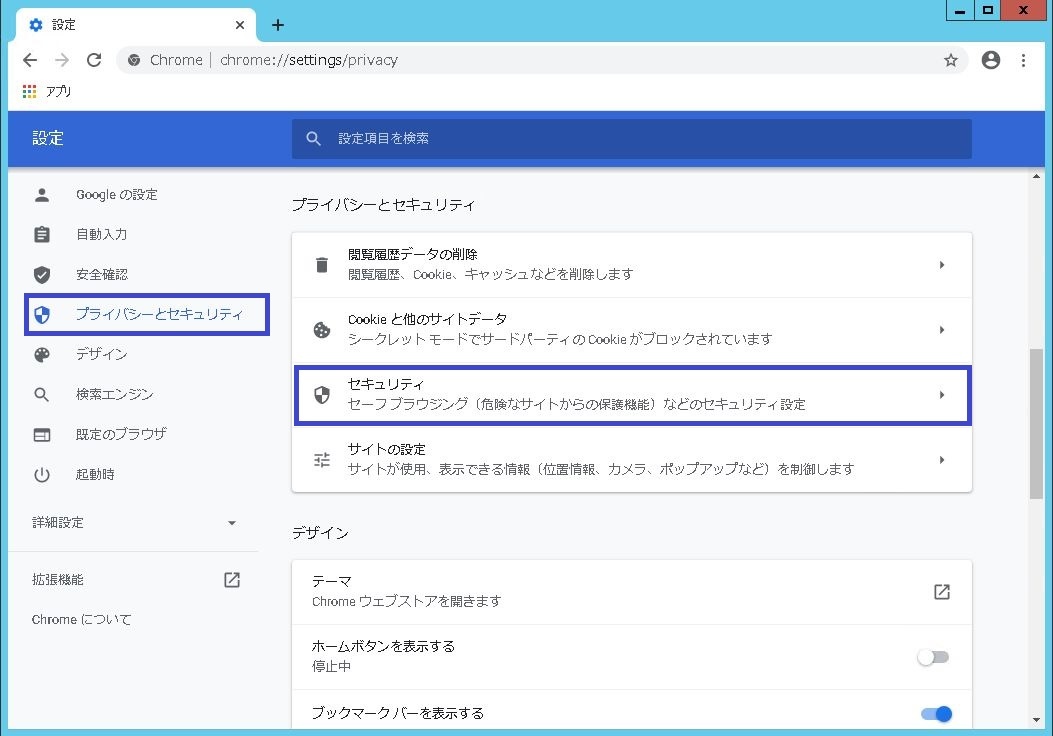Viewport: 1053px width, 736px height.
Task: Click the Cookie と他のサイトデータ title
Action: pos(427,320)
